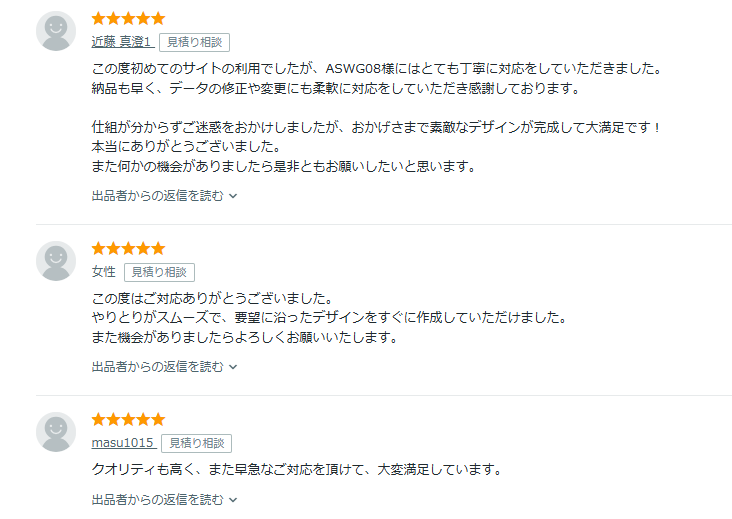The width and height of the screenshot is (732, 519).
Task: Click the line starting with 仕組が分からず
Action: (377, 127)
